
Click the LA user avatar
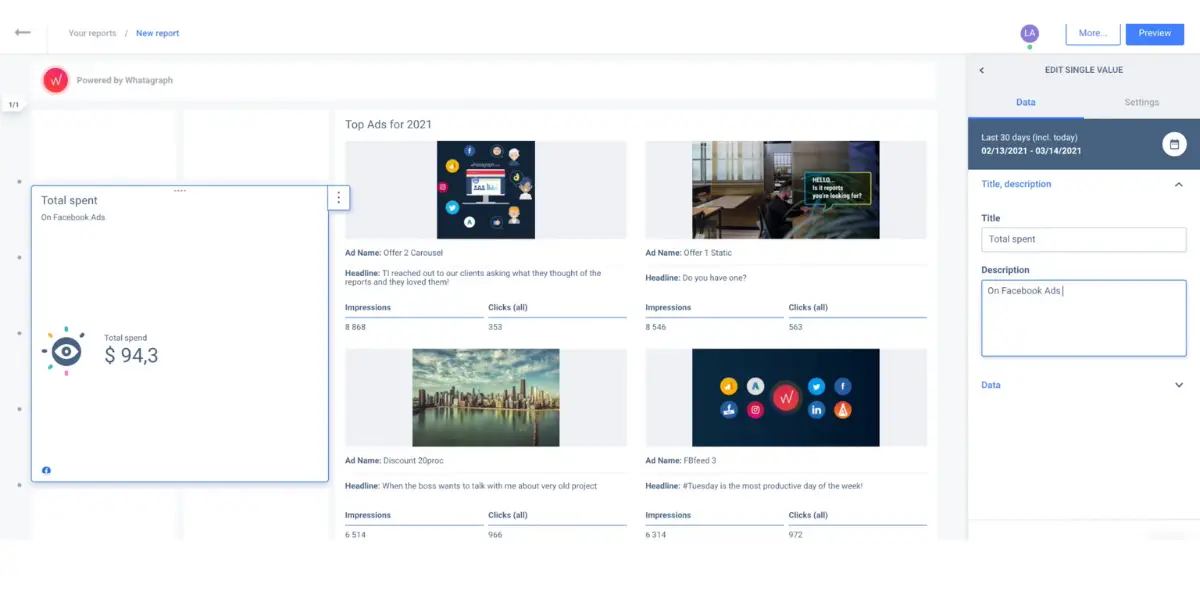click(1029, 33)
